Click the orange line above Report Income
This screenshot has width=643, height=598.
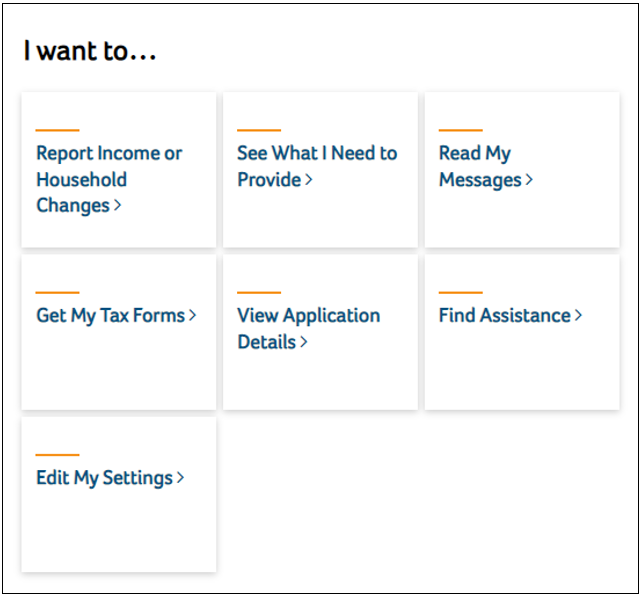click(x=57, y=130)
